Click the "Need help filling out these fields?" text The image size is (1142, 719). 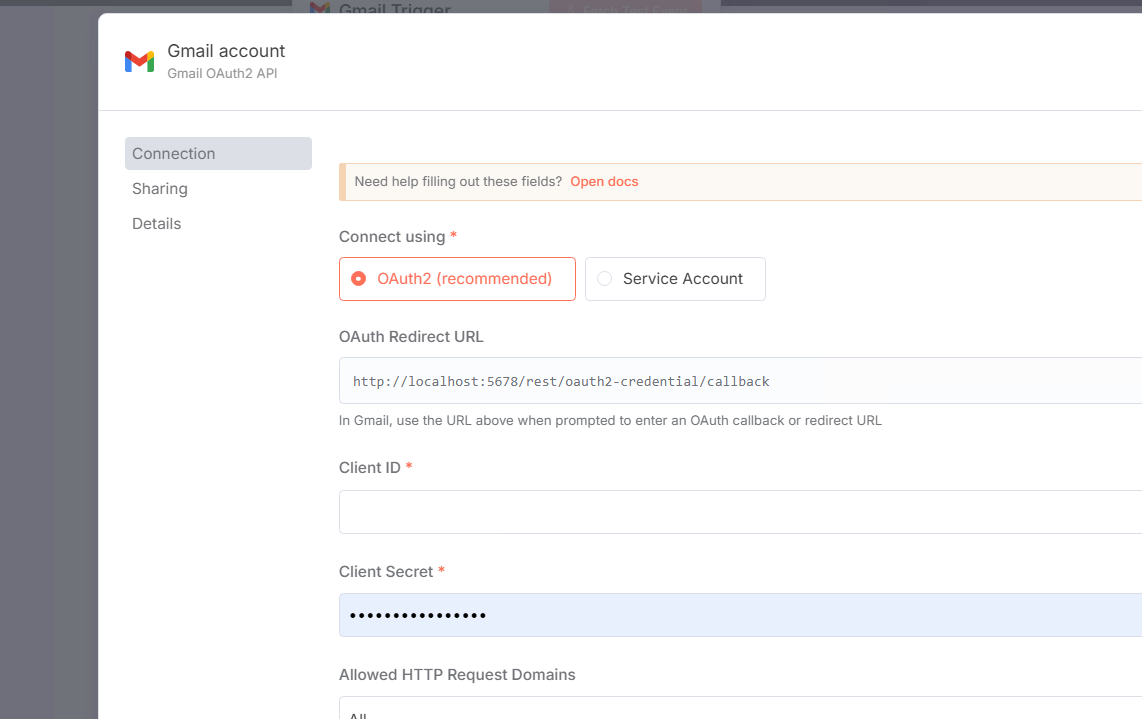[x=458, y=182]
